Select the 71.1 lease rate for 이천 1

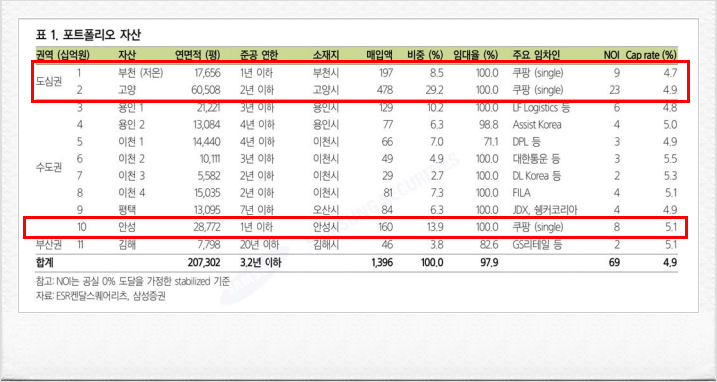pyautogui.click(x=489, y=142)
